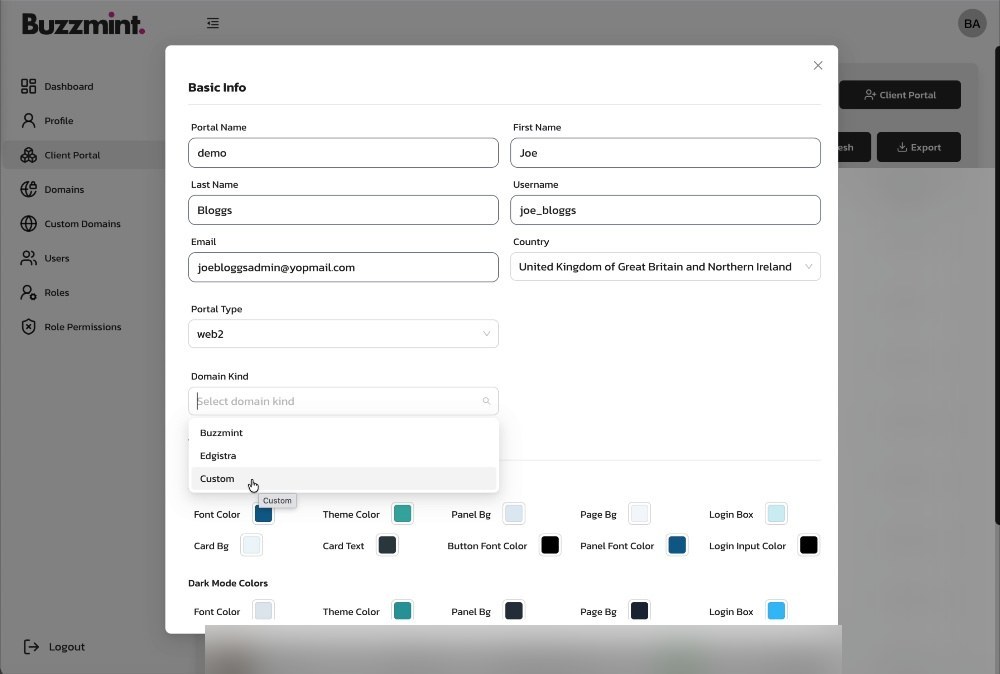Viewport: 1000px width, 674px height.
Task: Open the Login Input Color swatch
Action: [808, 545]
